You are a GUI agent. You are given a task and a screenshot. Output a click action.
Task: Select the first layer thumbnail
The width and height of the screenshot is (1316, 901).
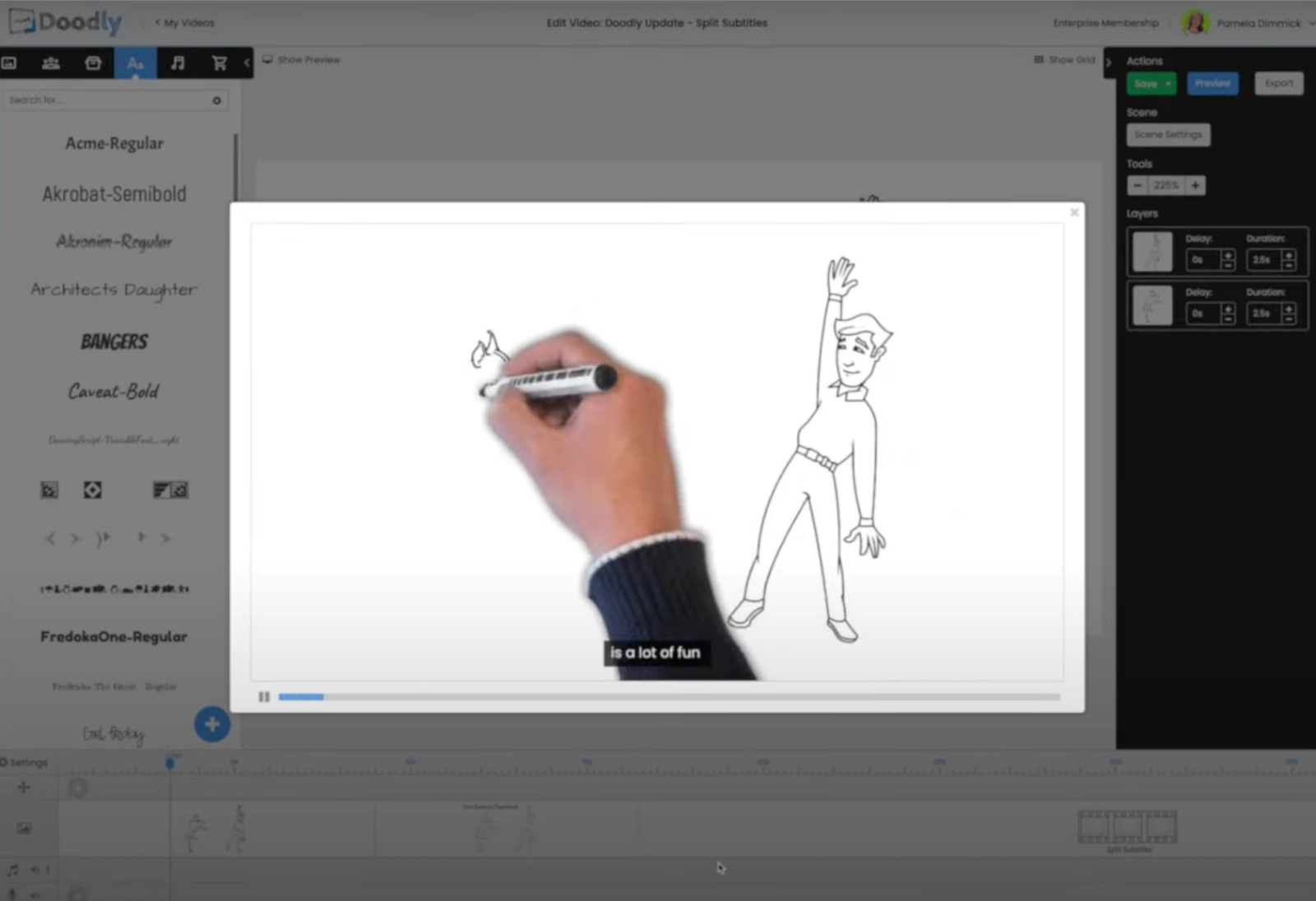point(1152,252)
